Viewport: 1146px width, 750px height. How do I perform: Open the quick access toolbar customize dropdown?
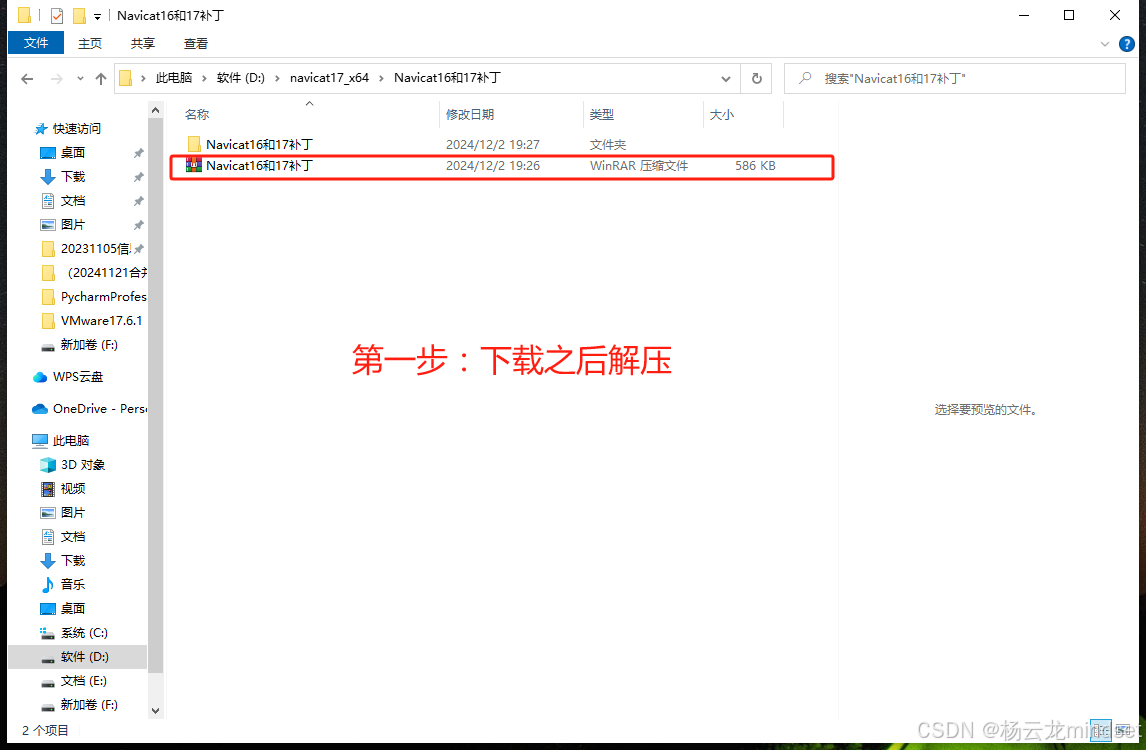96,16
